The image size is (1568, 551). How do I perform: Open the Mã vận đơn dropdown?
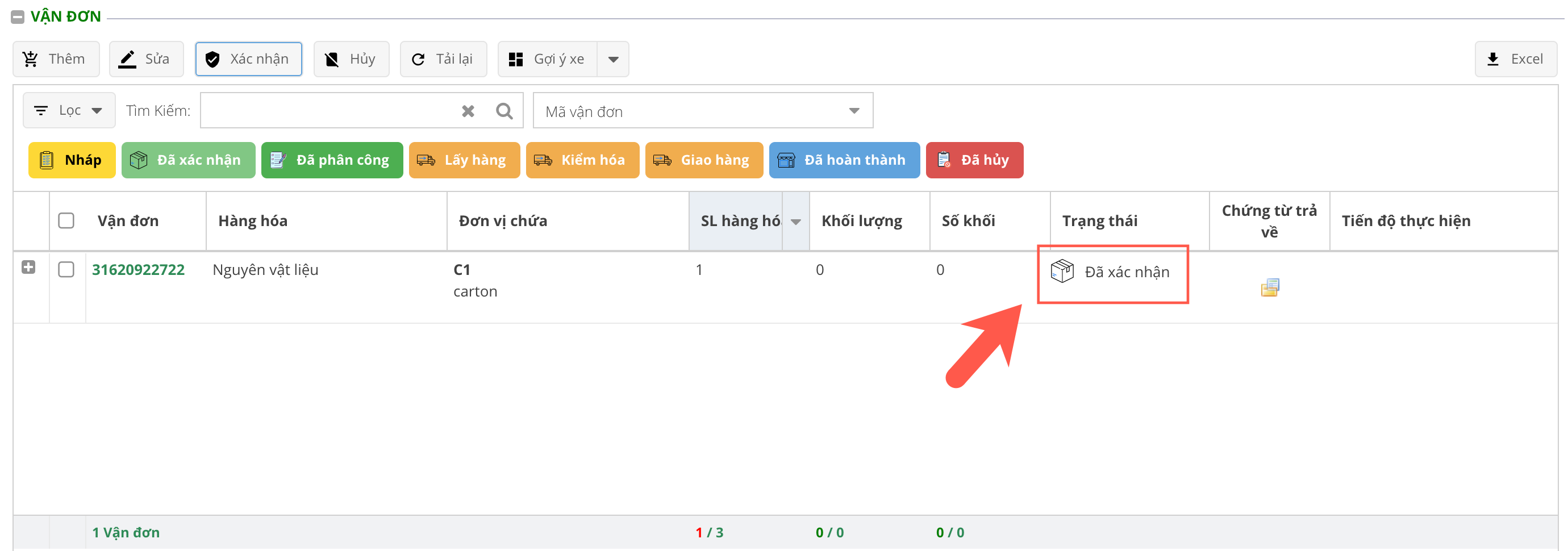[702, 111]
